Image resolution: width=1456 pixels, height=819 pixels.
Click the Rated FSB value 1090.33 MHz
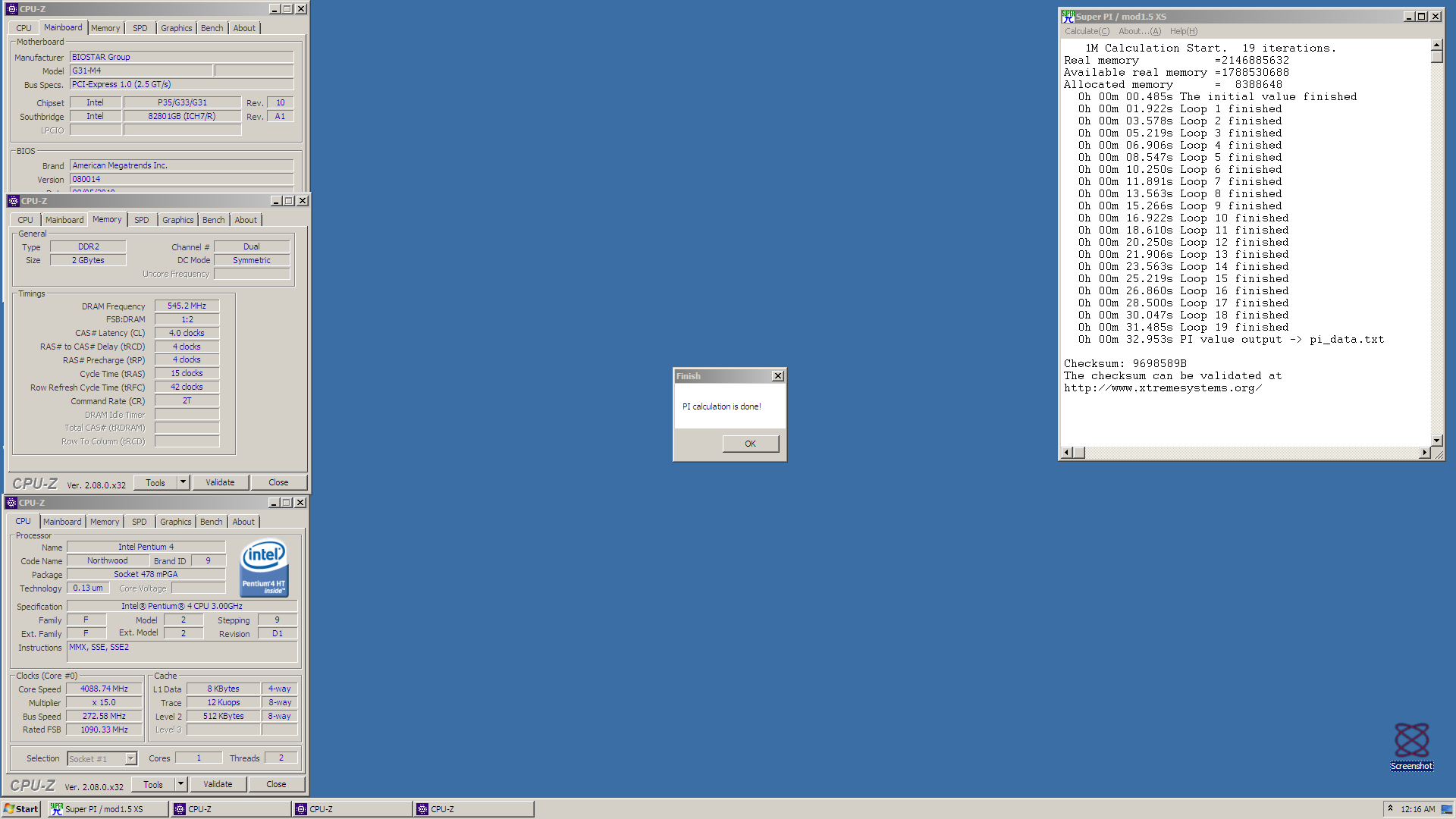point(104,730)
